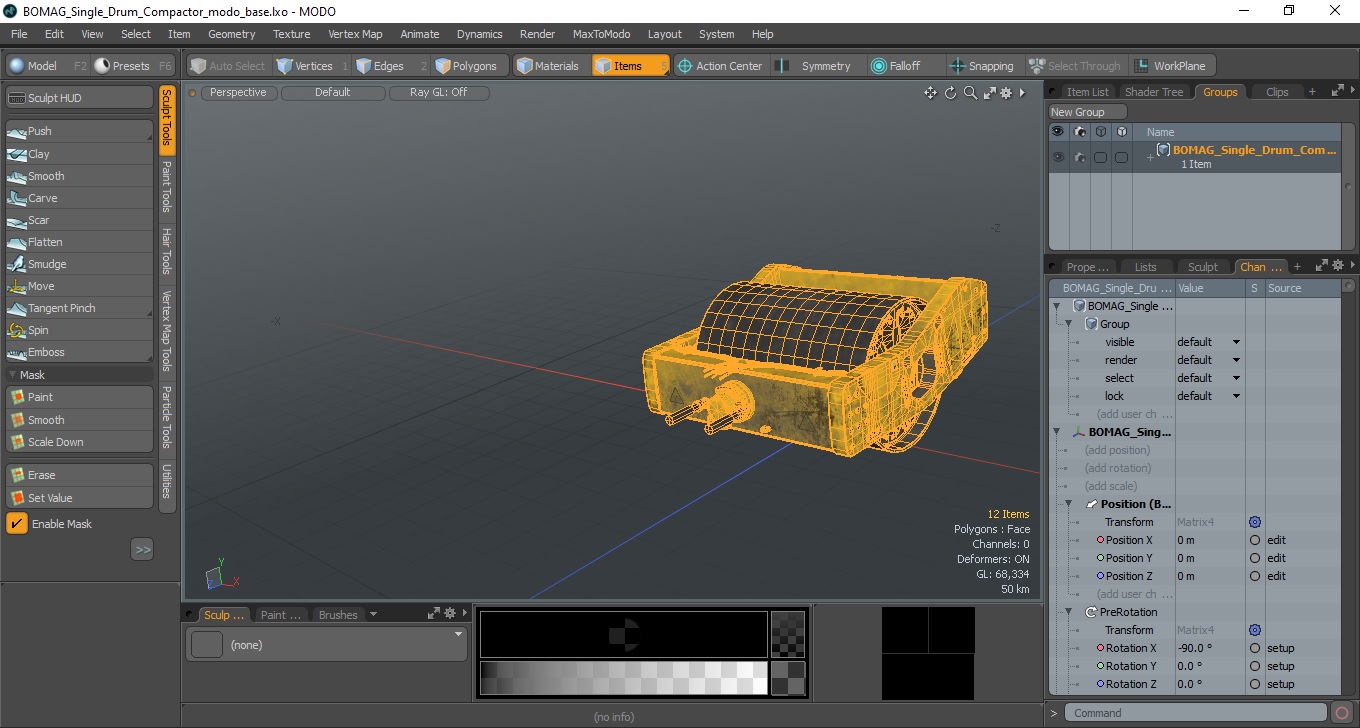Switch to the Shader Tree tab
This screenshot has height=728, width=1360.
(1154, 92)
